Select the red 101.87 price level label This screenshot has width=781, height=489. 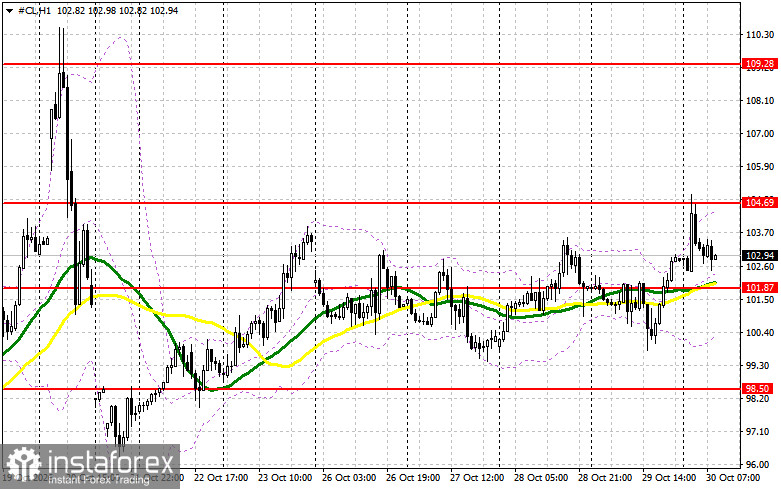[760, 287]
